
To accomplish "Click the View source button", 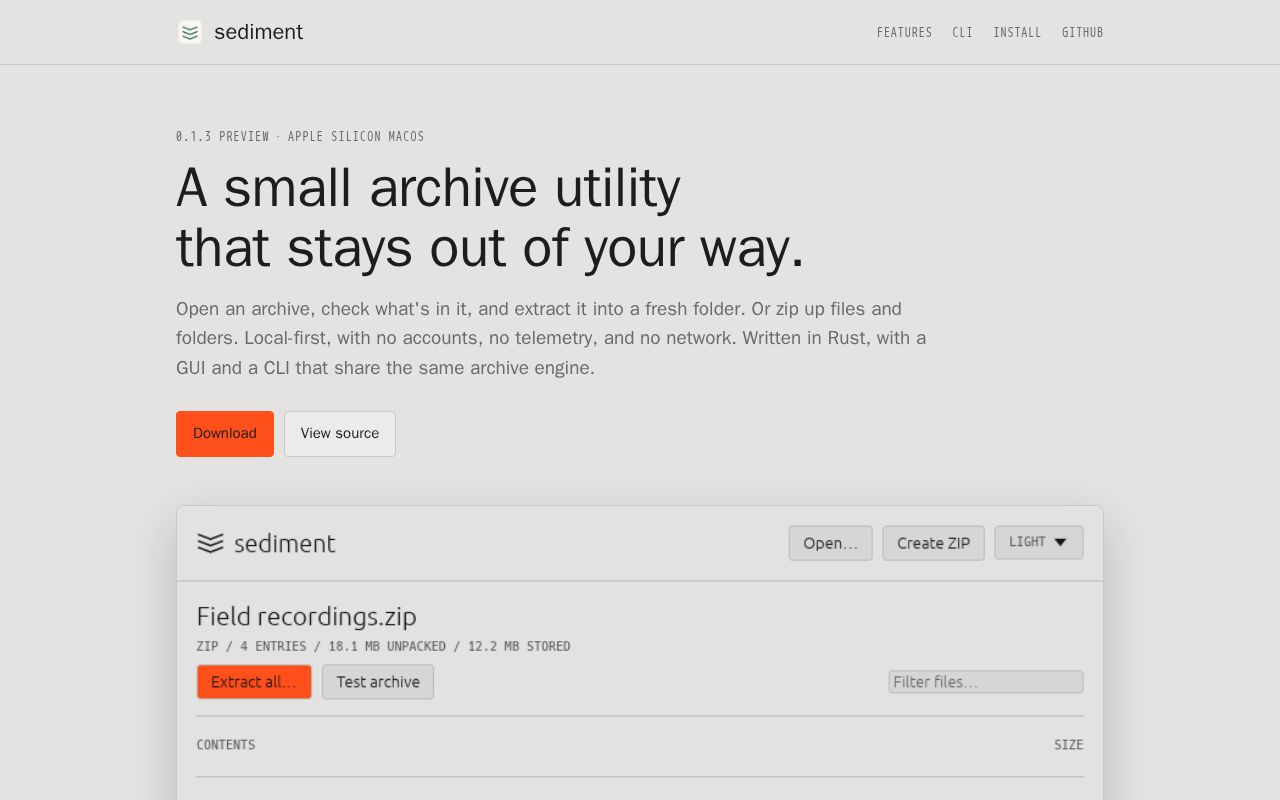I will [340, 434].
